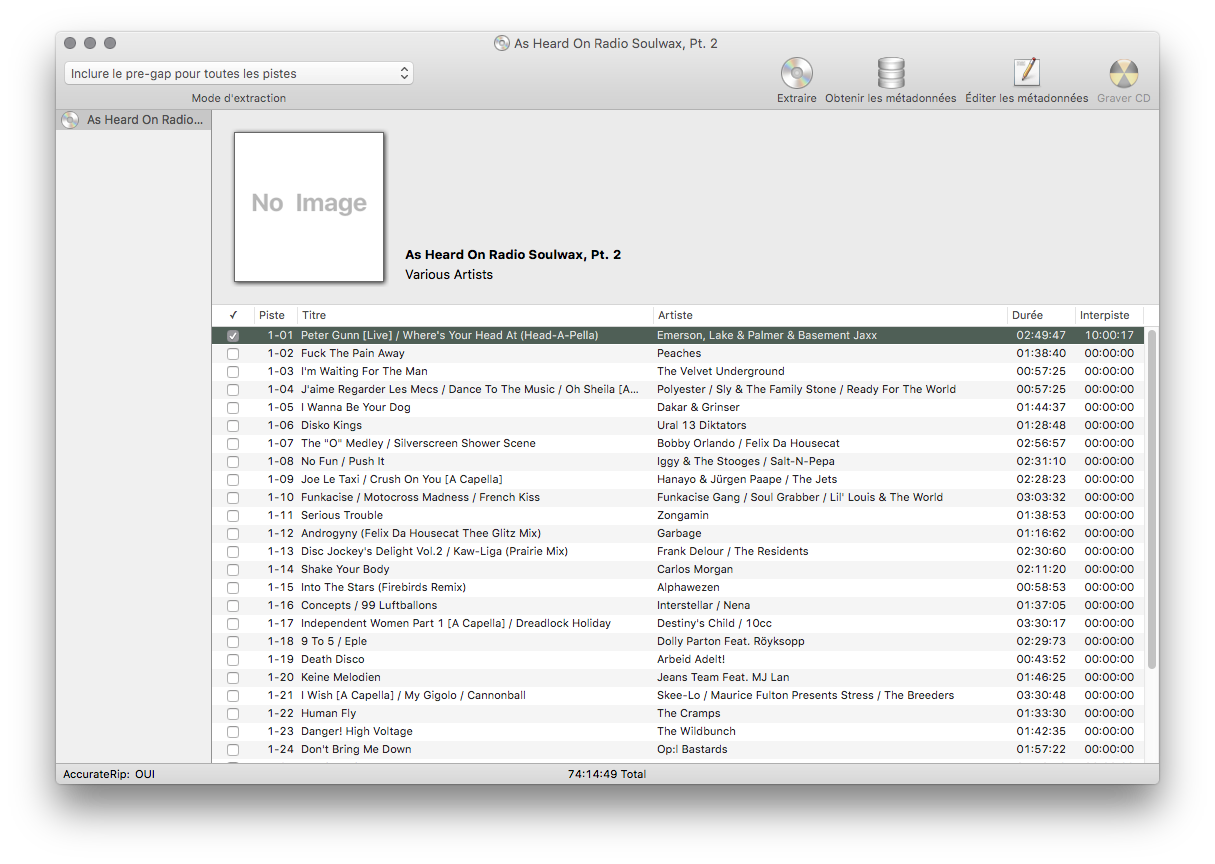Click artist Frank Delour / The Residents
The image size is (1215, 864).
click(x=733, y=552)
